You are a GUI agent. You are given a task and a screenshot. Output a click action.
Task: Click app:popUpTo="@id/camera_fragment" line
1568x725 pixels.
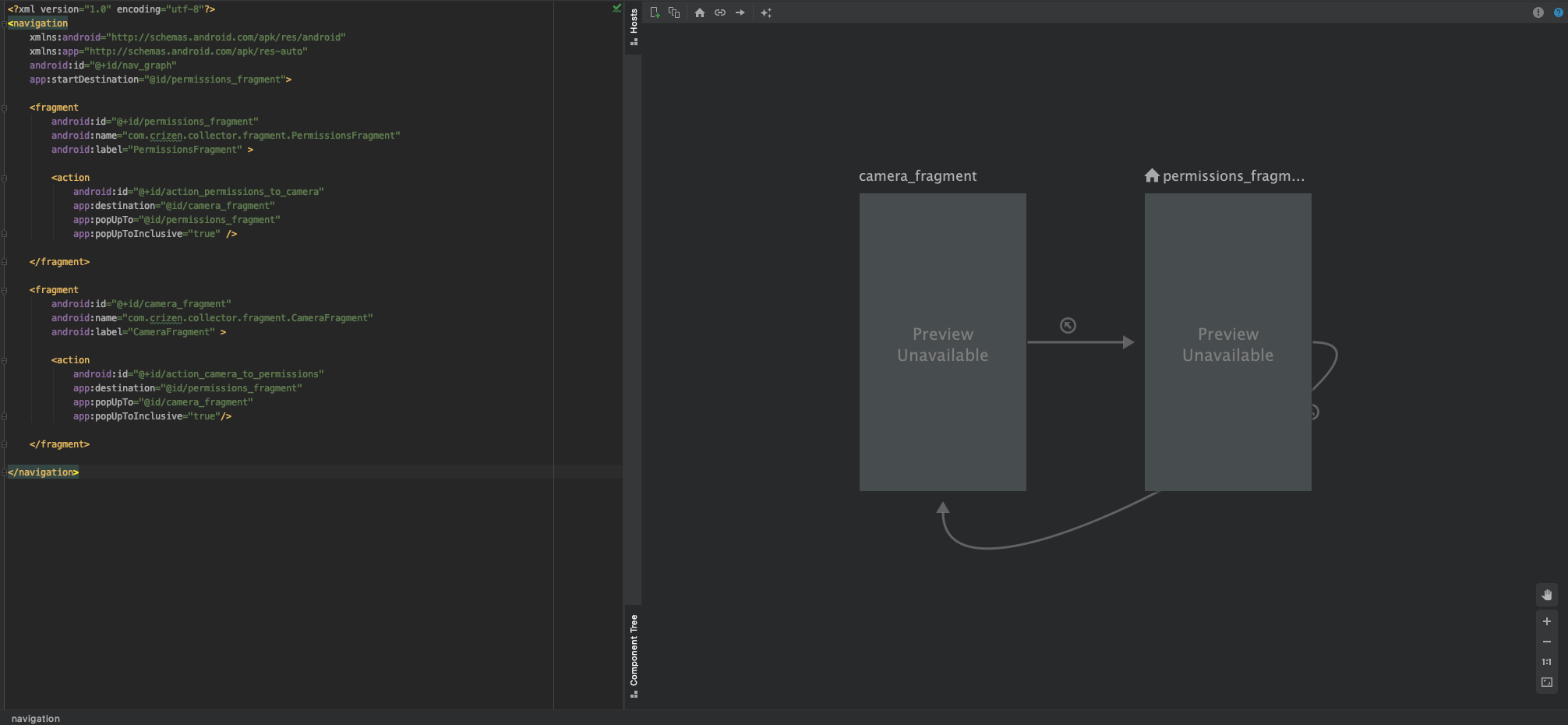[163, 402]
